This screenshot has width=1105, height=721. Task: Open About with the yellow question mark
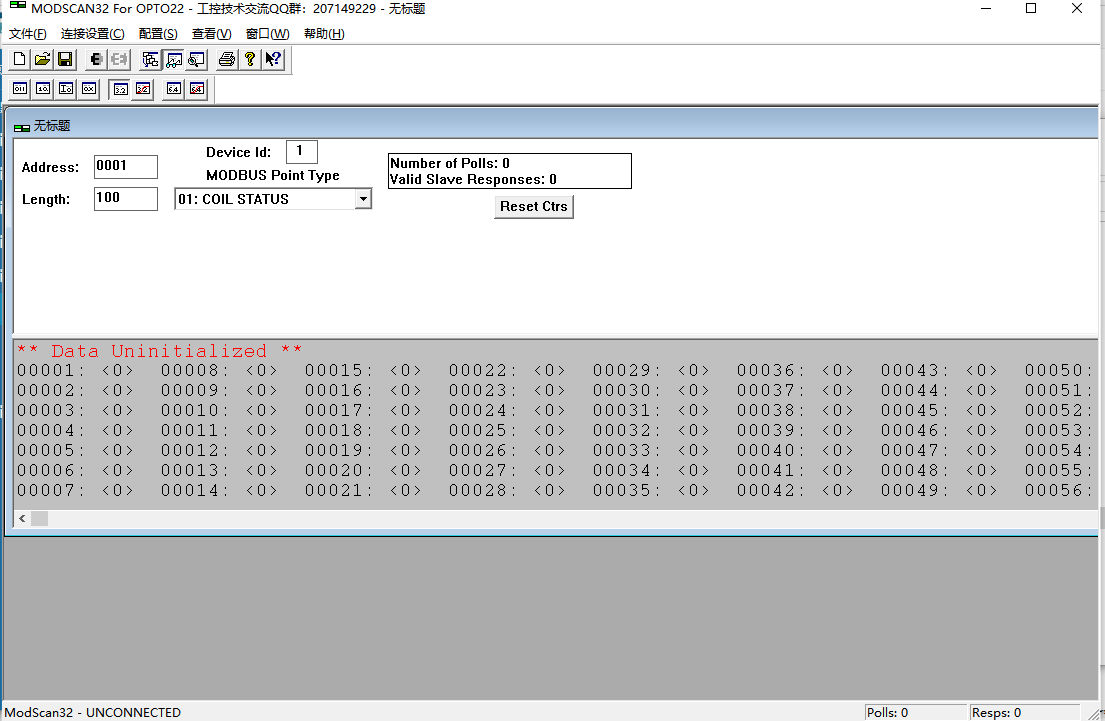pos(250,60)
